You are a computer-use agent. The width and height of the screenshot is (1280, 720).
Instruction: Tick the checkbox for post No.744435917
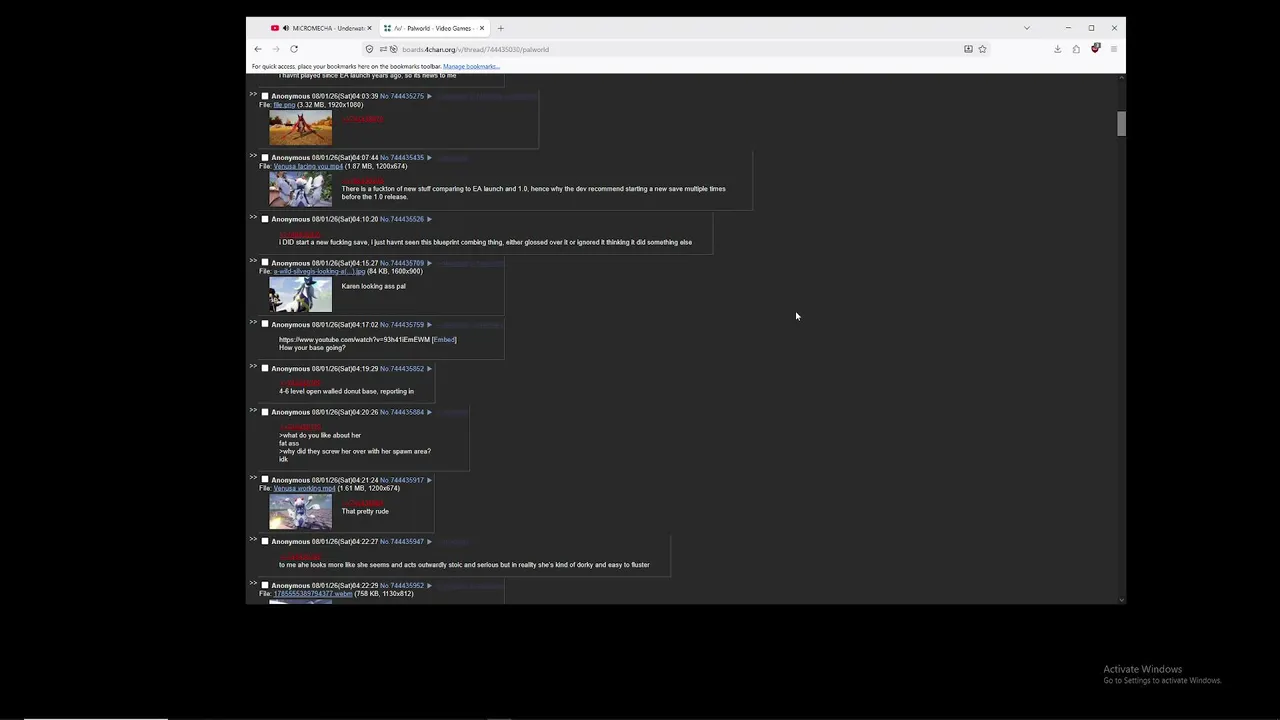click(265, 480)
